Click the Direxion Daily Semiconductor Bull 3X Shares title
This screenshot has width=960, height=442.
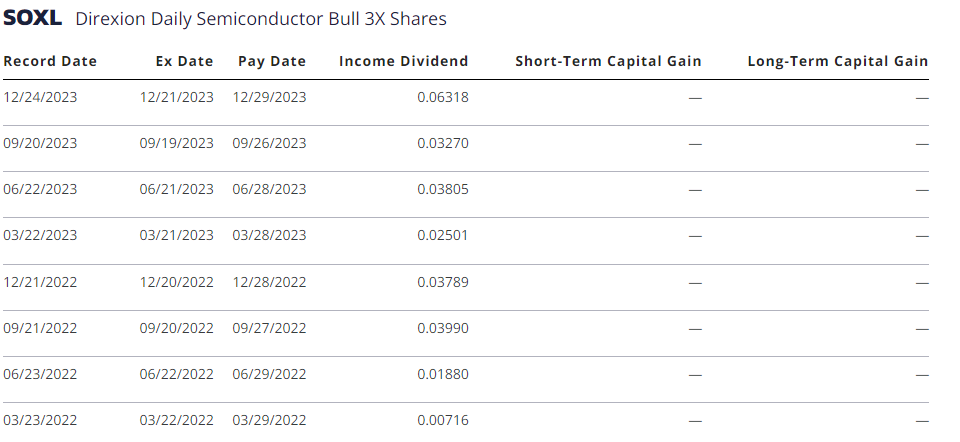point(261,19)
